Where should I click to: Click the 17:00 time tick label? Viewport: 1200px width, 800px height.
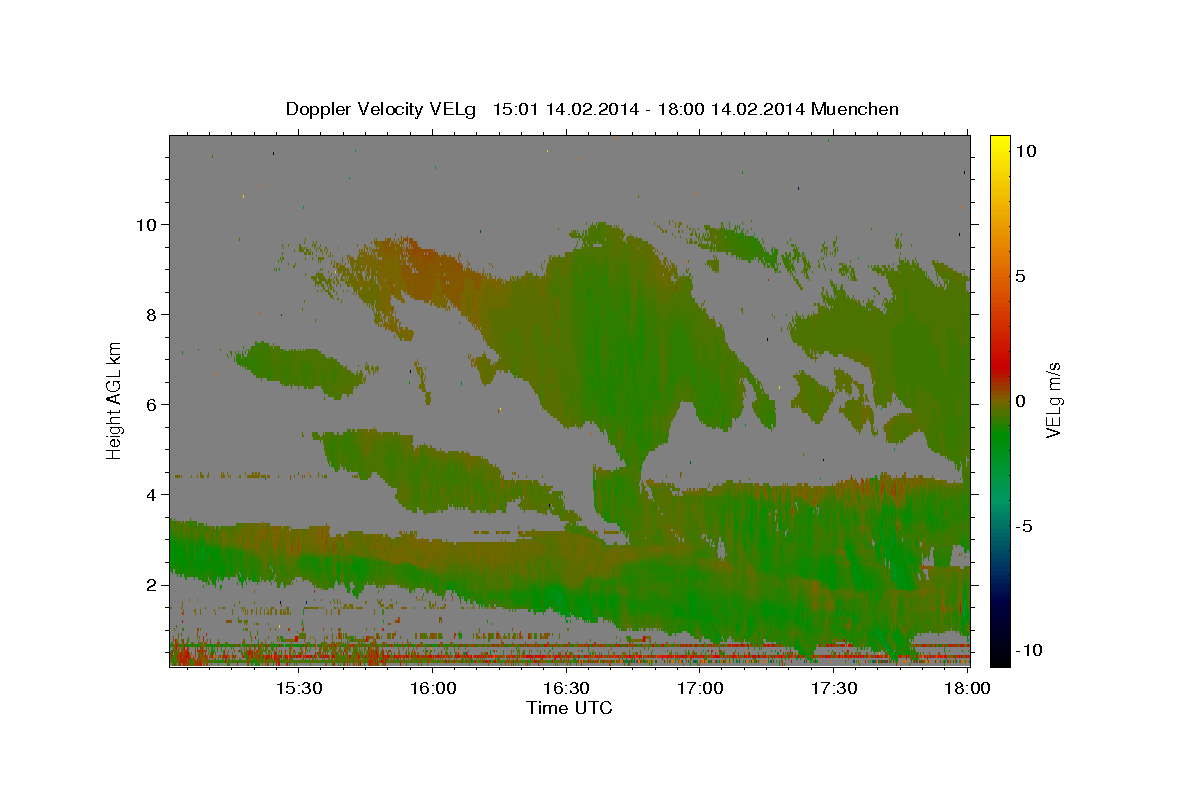click(701, 688)
